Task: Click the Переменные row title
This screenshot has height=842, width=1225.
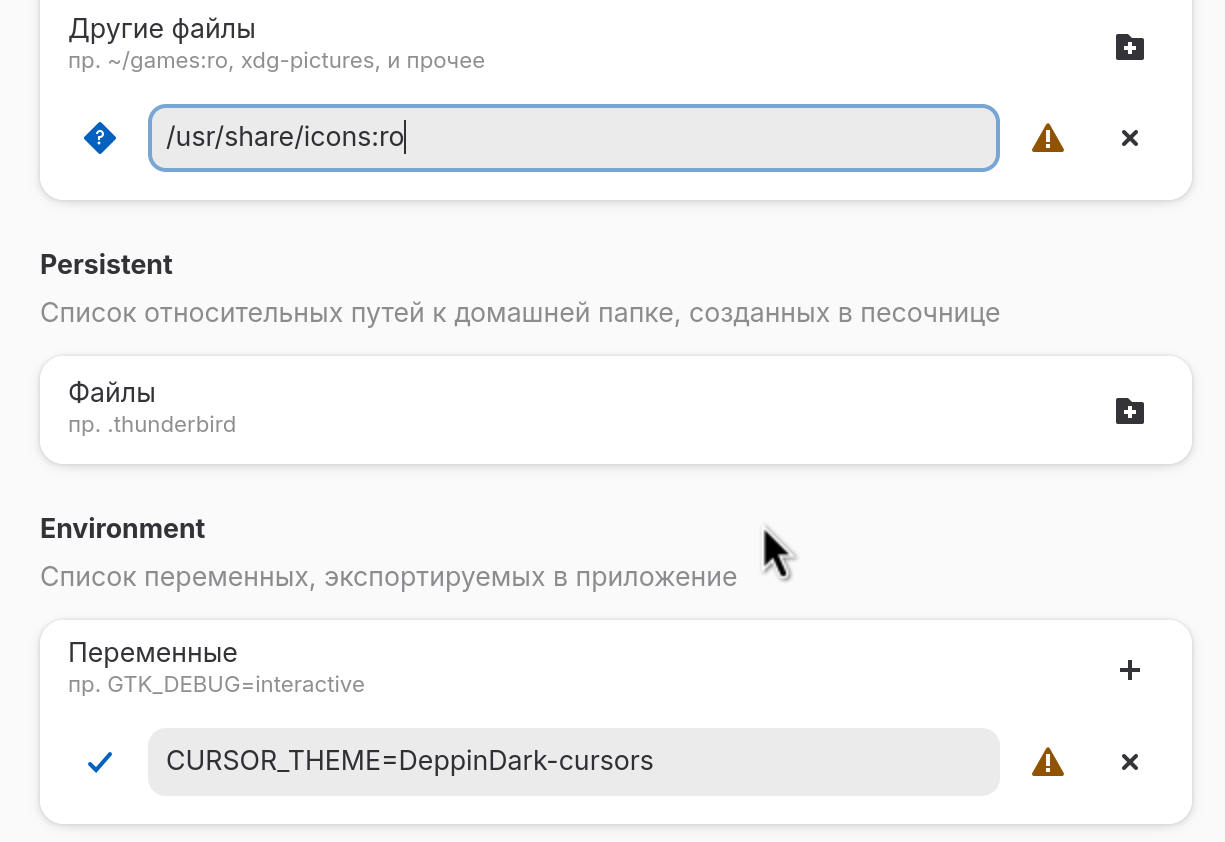Action: pos(153,653)
